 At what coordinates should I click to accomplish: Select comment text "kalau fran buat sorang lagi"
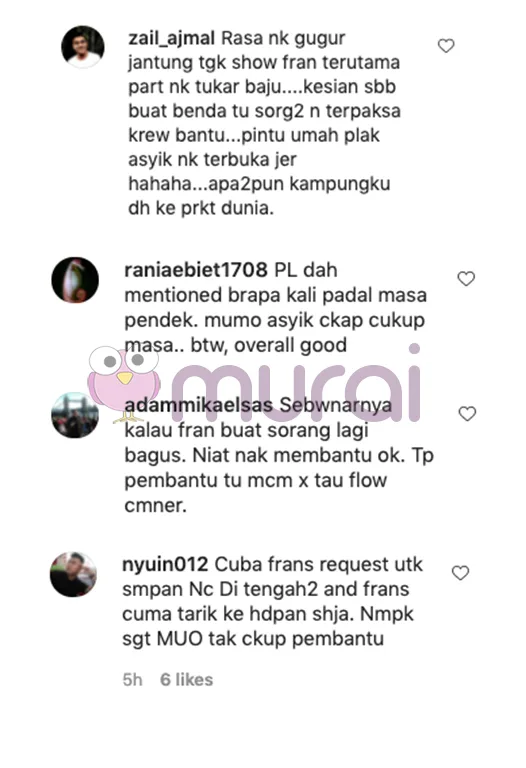tap(246, 431)
